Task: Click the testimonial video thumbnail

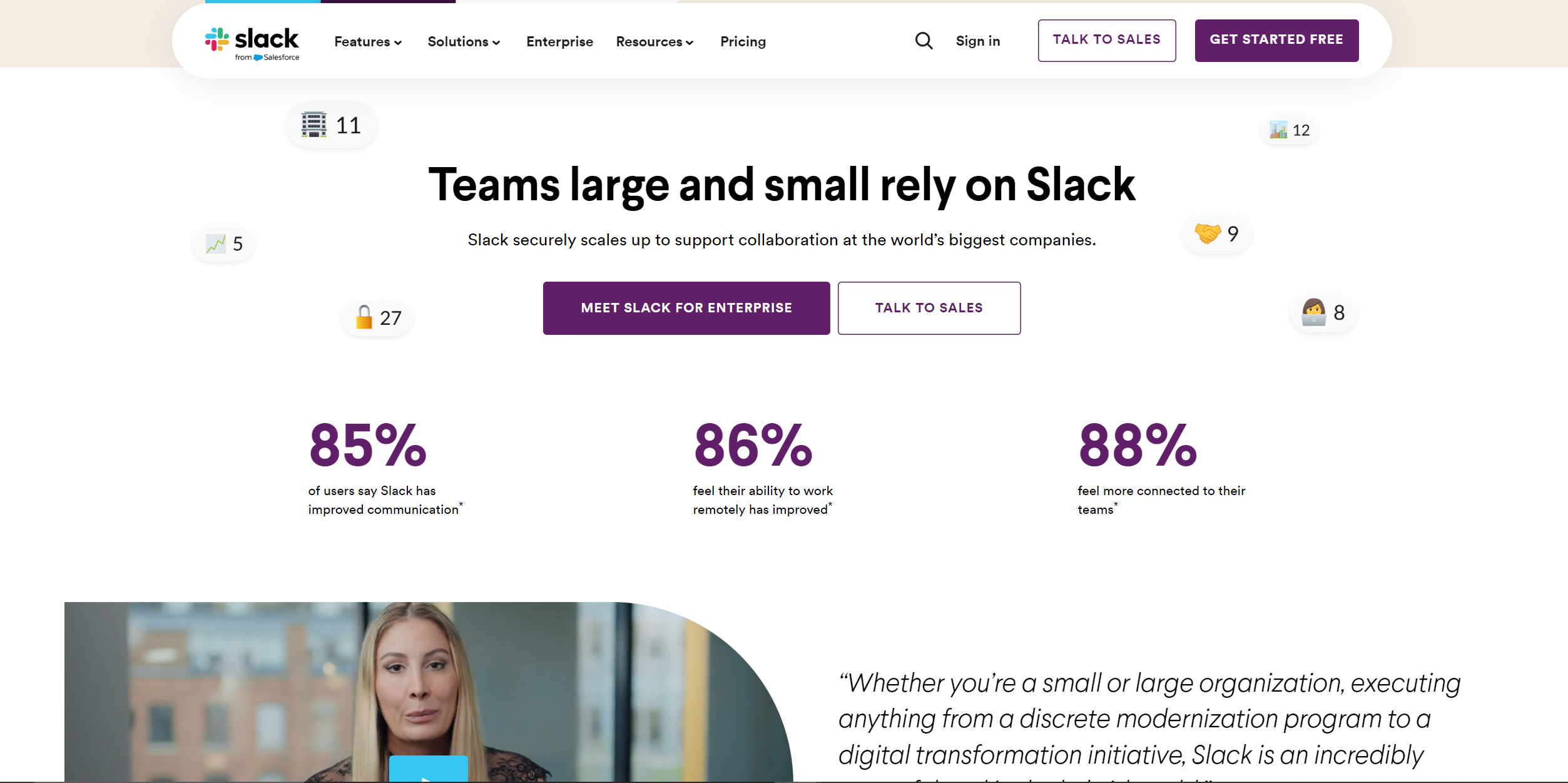Action: tap(428, 692)
